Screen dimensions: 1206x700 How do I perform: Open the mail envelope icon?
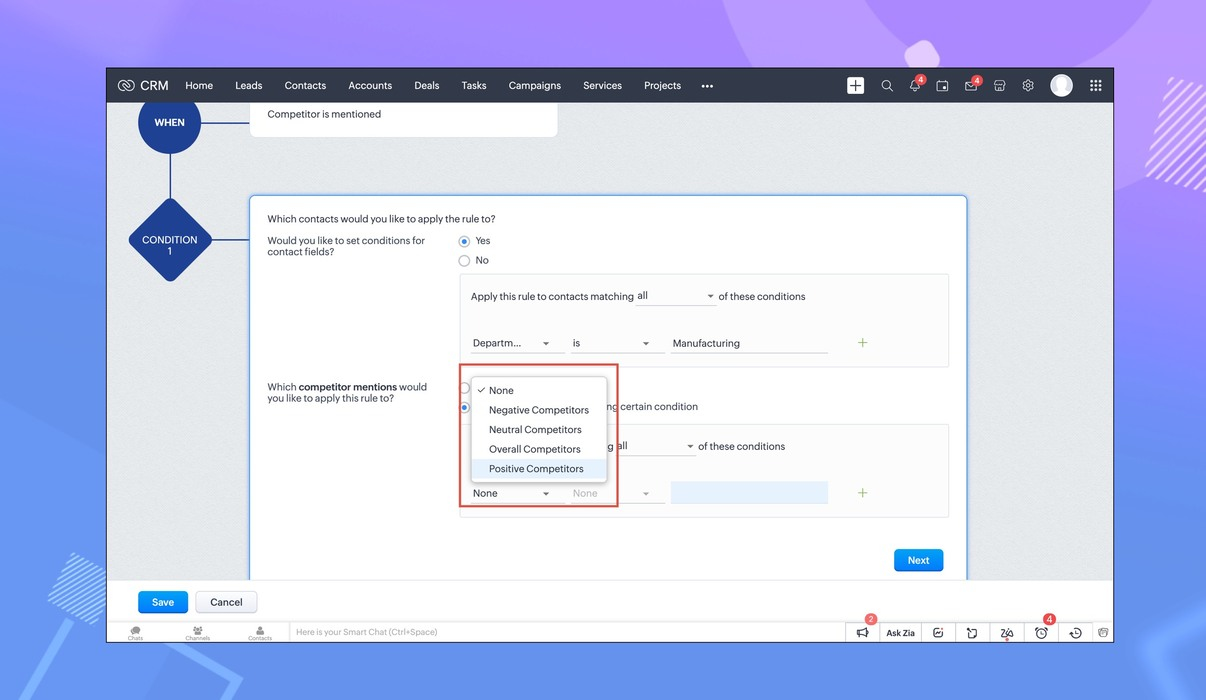pos(970,86)
